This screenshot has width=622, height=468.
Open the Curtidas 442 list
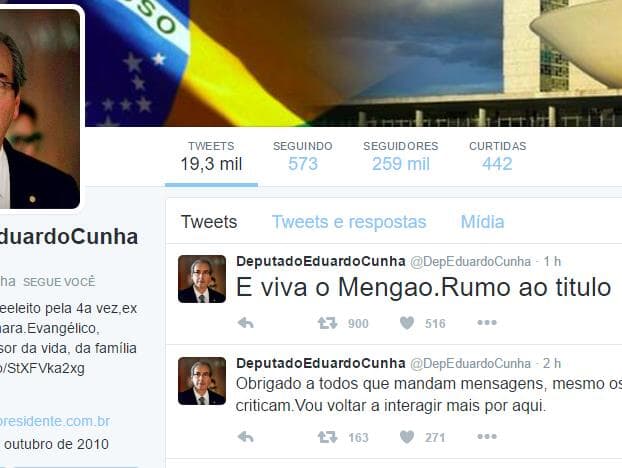(x=497, y=157)
